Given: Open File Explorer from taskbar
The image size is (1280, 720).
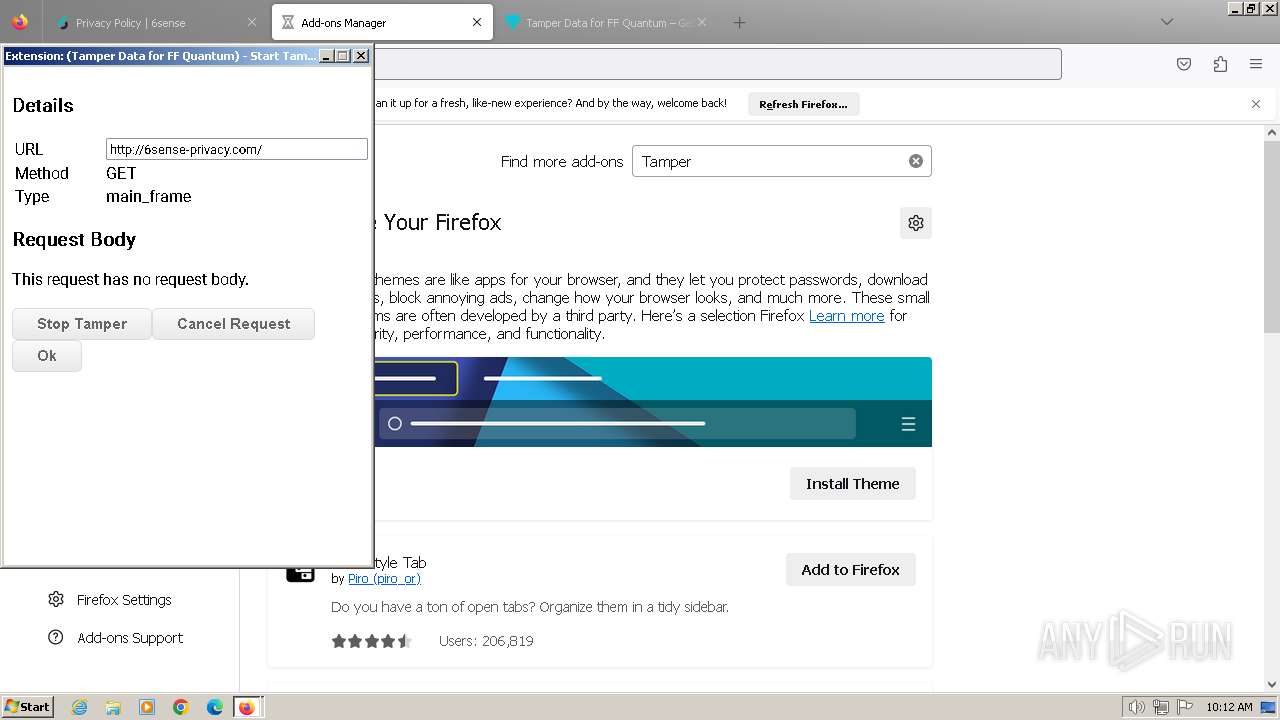Looking at the screenshot, I should pos(113,707).
